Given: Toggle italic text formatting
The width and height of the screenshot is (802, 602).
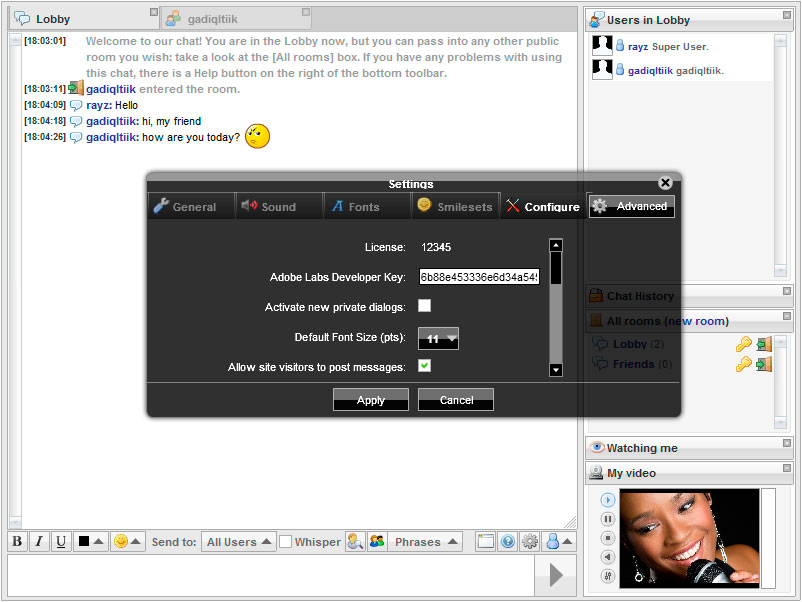Looking at the screenshot, I should 39,542.
